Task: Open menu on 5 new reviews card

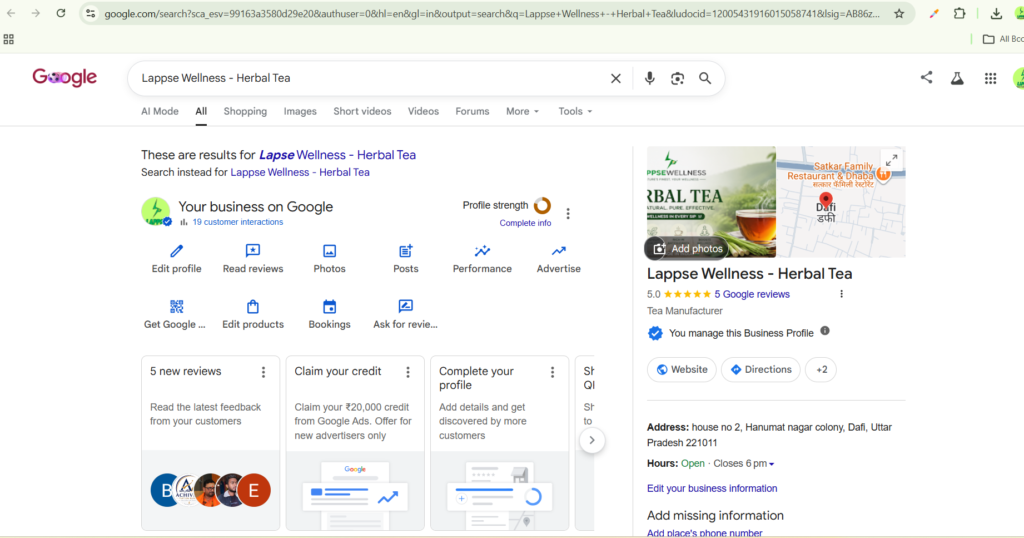Action: coord(263,372)
